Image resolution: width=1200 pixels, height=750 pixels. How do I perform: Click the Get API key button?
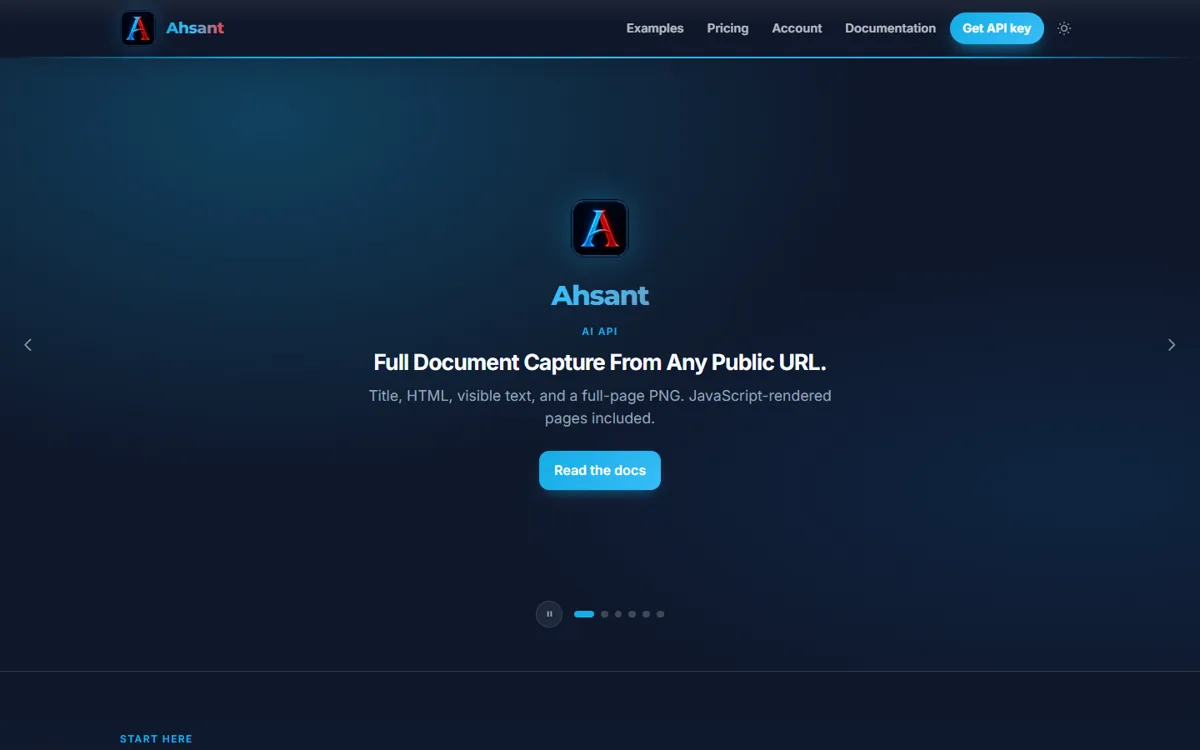(997, 28)
